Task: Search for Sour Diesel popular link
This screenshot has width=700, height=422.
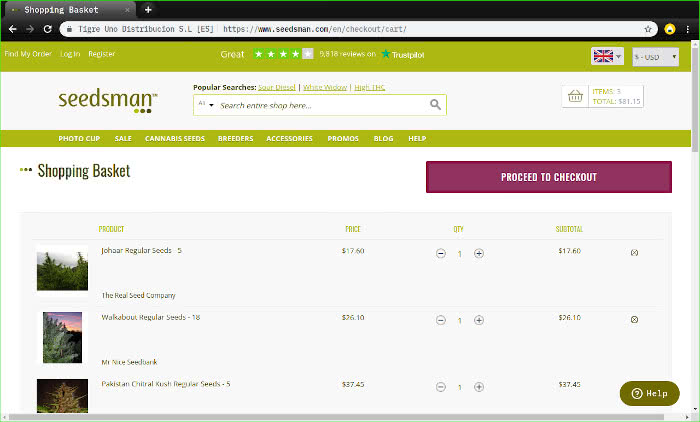Action: [x=277, y=87]
